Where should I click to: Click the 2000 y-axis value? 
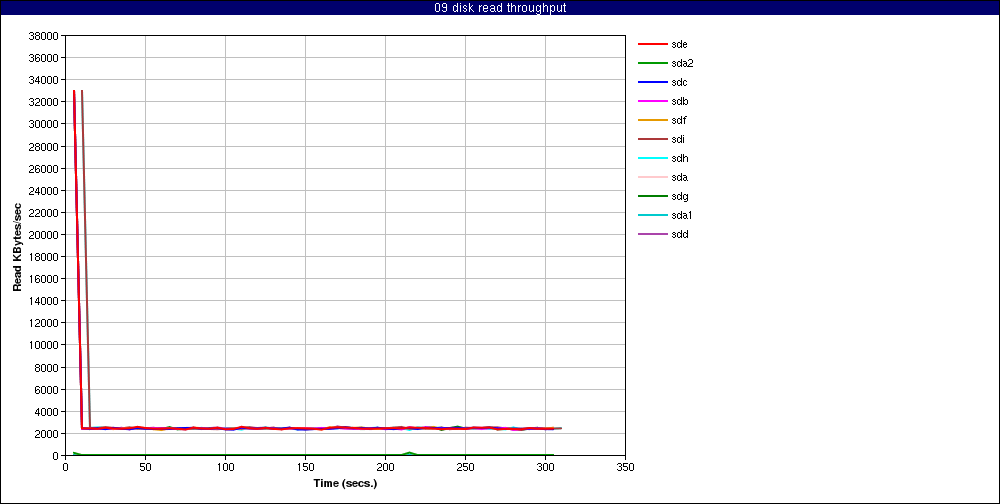point(47,434)
